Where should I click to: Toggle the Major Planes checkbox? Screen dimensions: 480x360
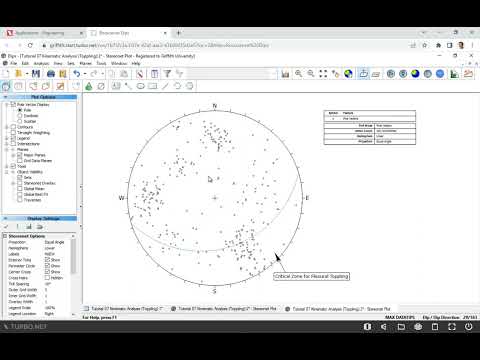[20, 155]
